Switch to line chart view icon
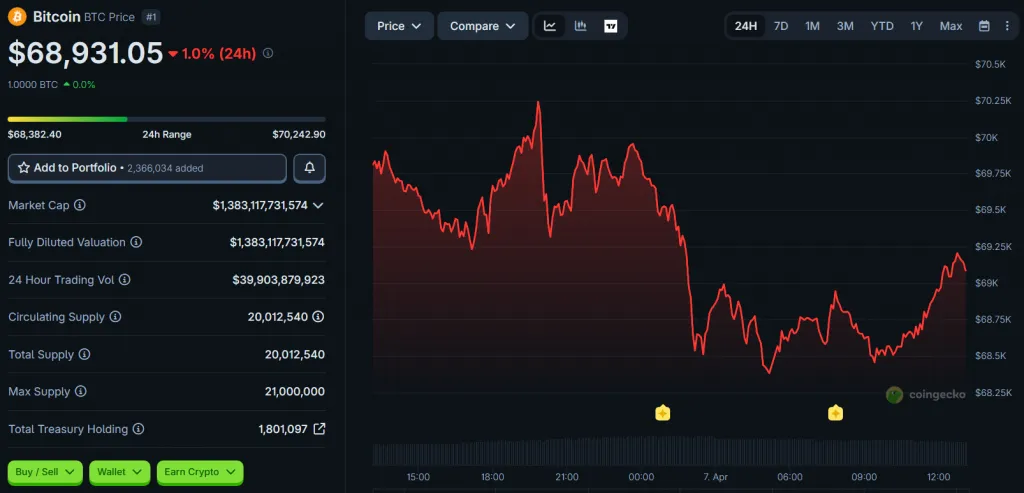 coord(550,26)
